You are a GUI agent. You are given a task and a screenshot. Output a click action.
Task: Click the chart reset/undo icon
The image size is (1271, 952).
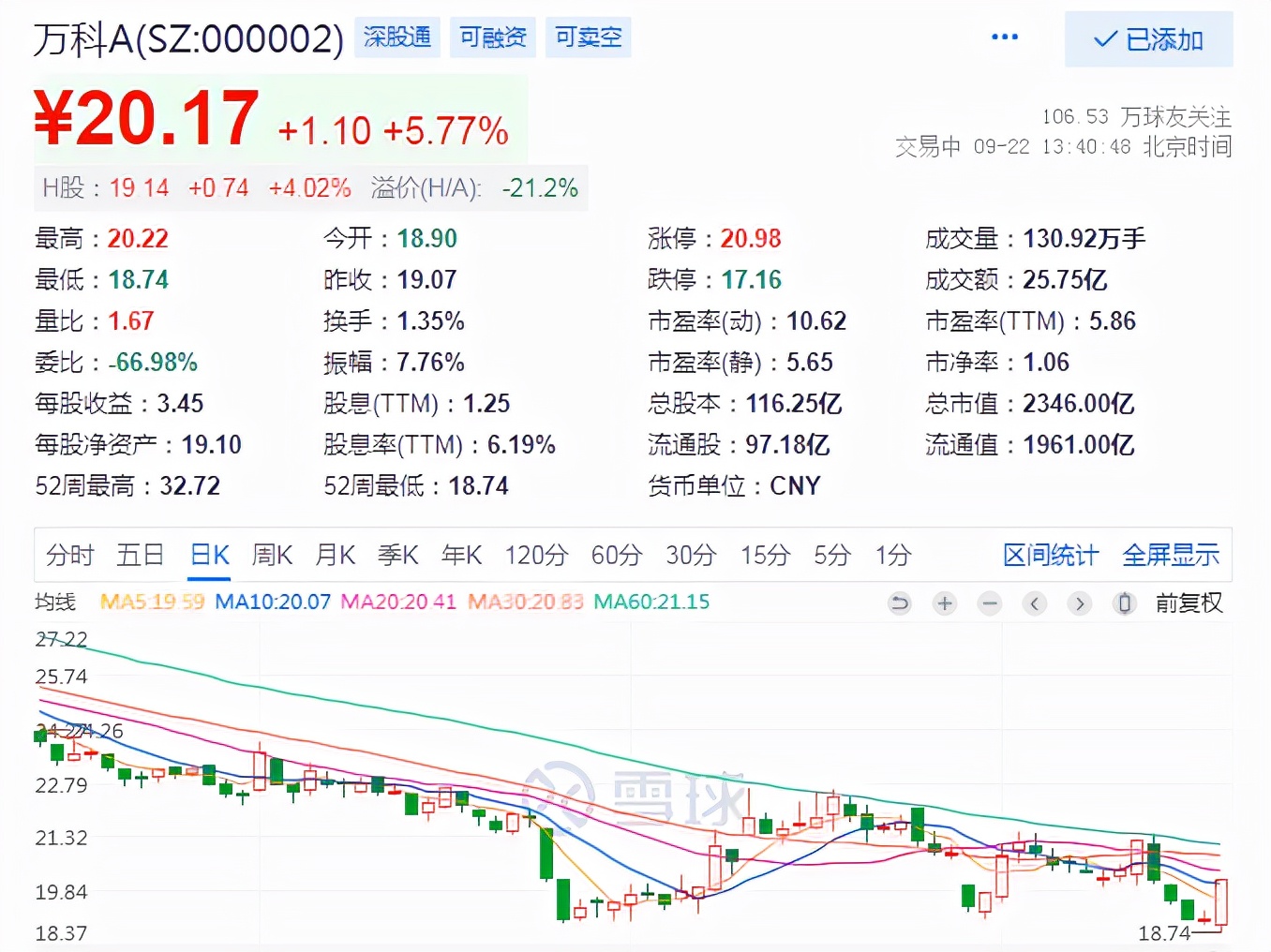click(899, 603)
